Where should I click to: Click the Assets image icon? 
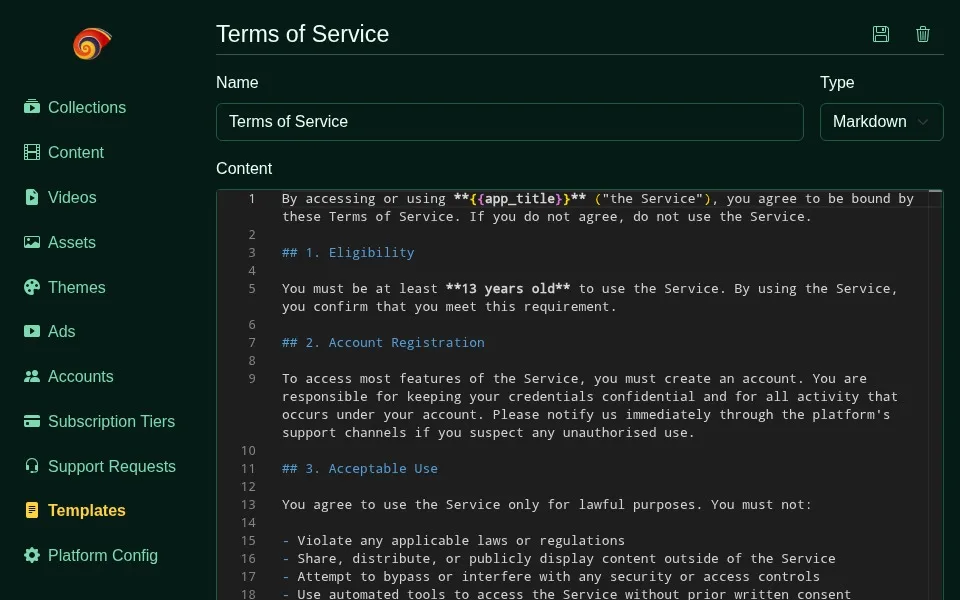[x=32, y=242]
